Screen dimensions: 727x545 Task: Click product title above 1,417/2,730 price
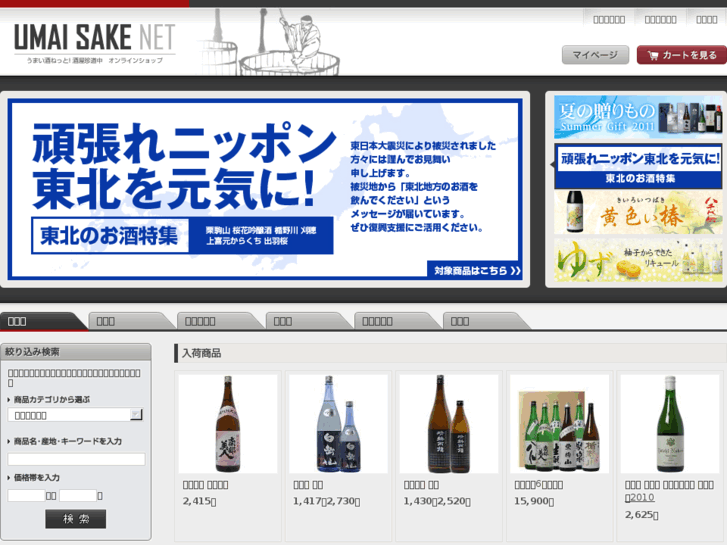(x=308, y=485)
